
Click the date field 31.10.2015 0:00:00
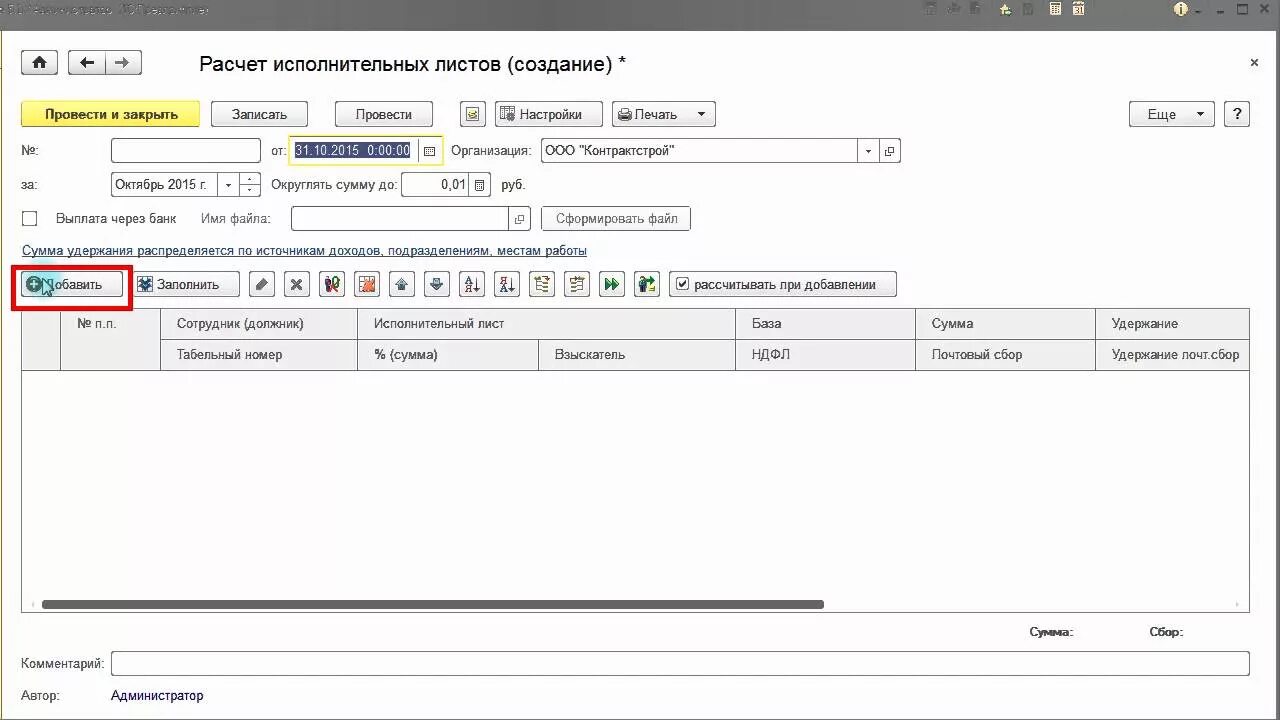[354, 151]
